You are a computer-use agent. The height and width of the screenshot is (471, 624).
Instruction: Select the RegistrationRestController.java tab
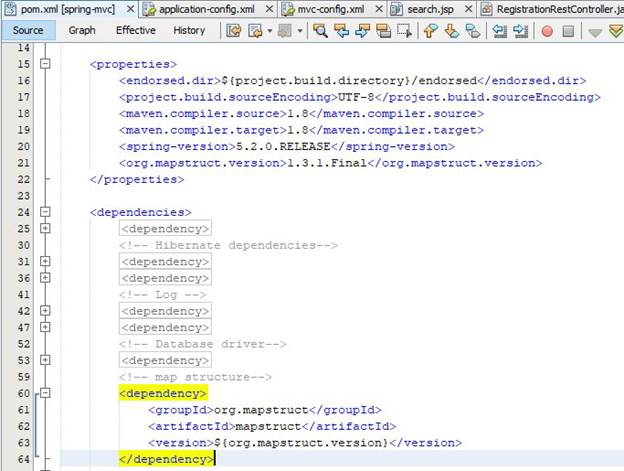[x=552, y=9]
